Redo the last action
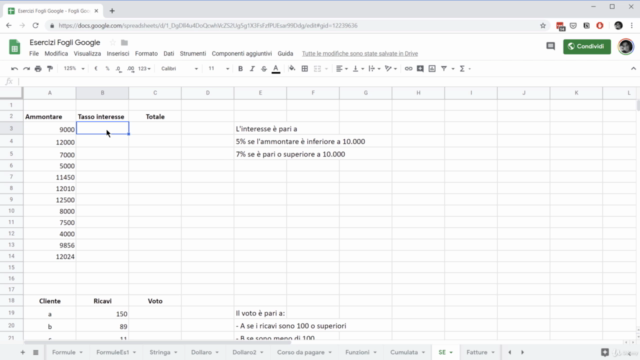This screenshot has height=360, width=640. (26, 69)
